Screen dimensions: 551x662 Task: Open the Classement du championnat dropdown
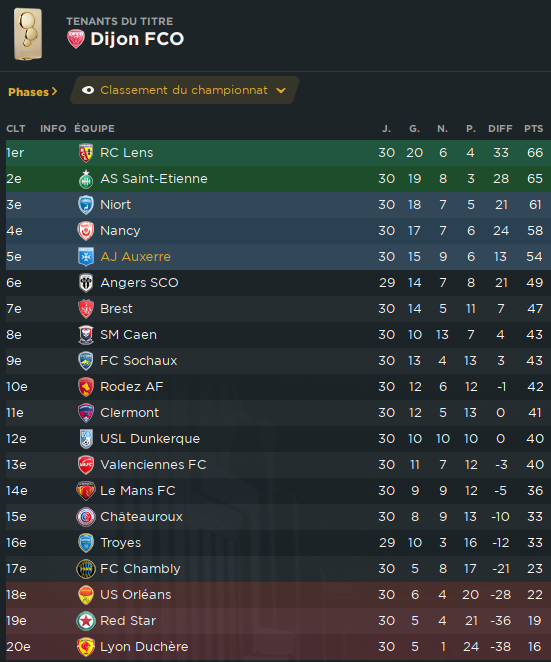[185, 90]
